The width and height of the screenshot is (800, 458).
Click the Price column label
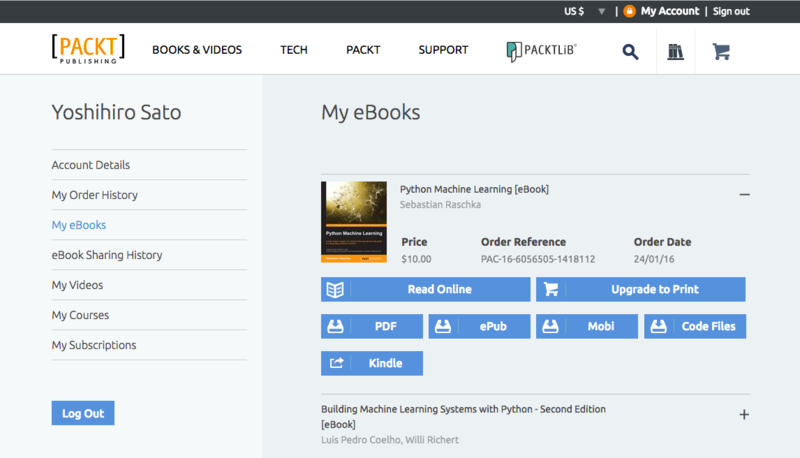(414, 242)
